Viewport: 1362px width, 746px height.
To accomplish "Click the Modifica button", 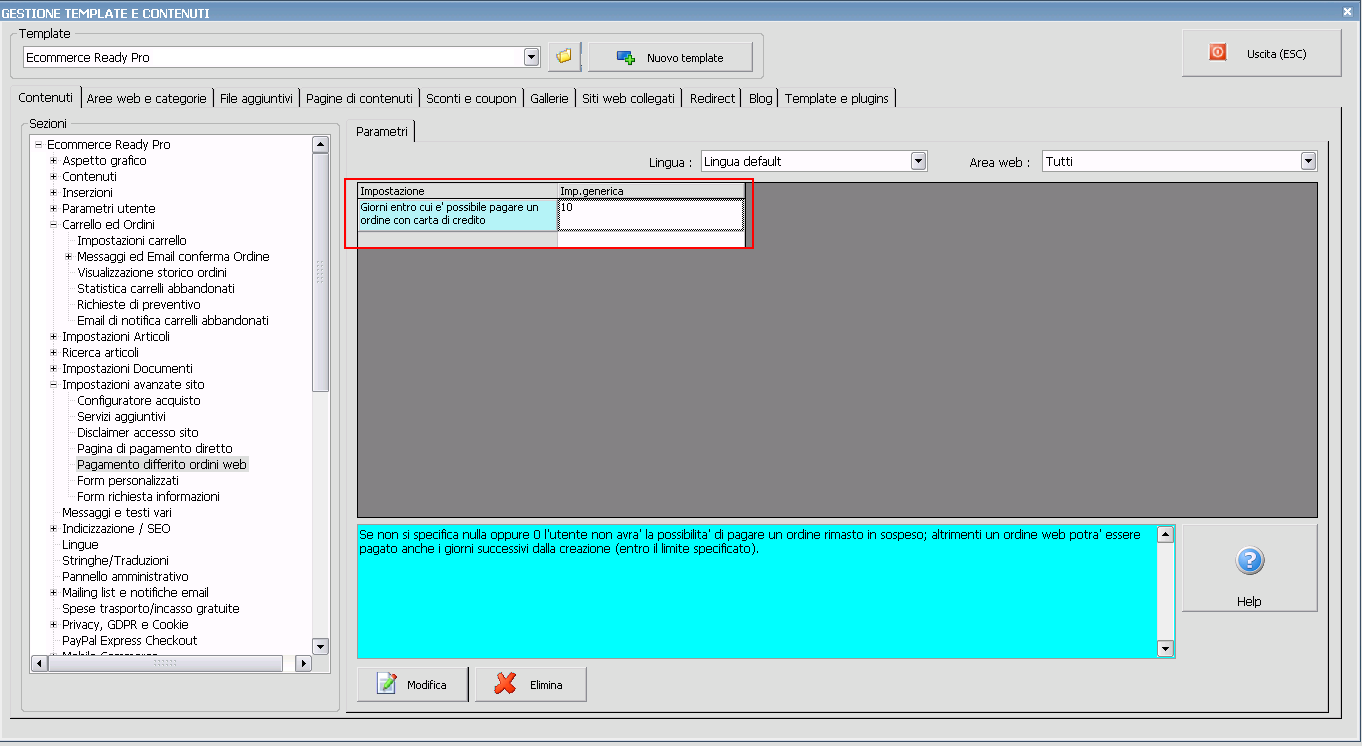I will click(x=411, y=685).
